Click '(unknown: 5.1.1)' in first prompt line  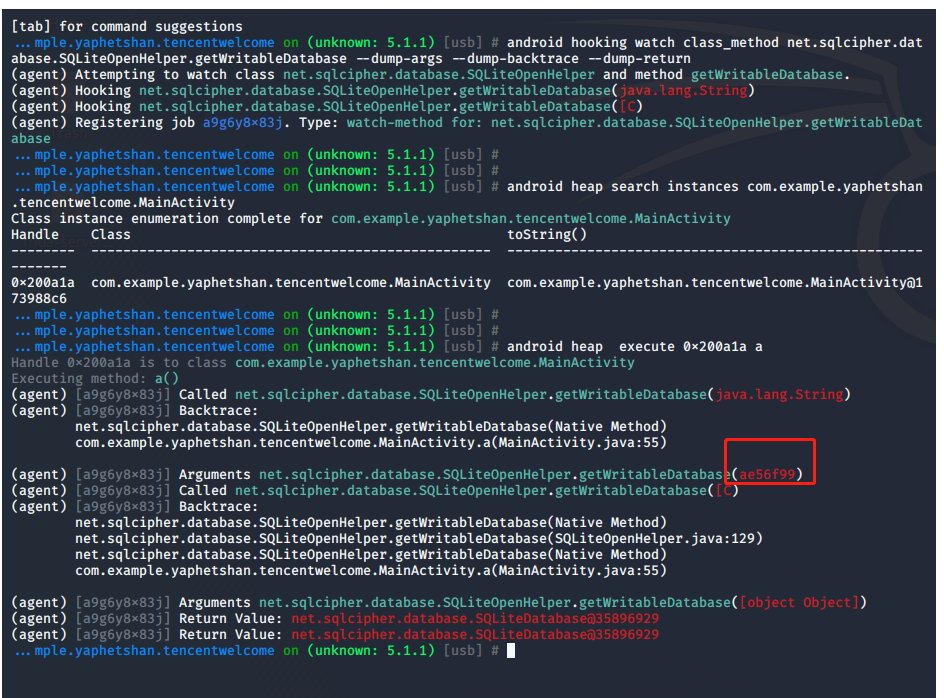coord(371,43)
